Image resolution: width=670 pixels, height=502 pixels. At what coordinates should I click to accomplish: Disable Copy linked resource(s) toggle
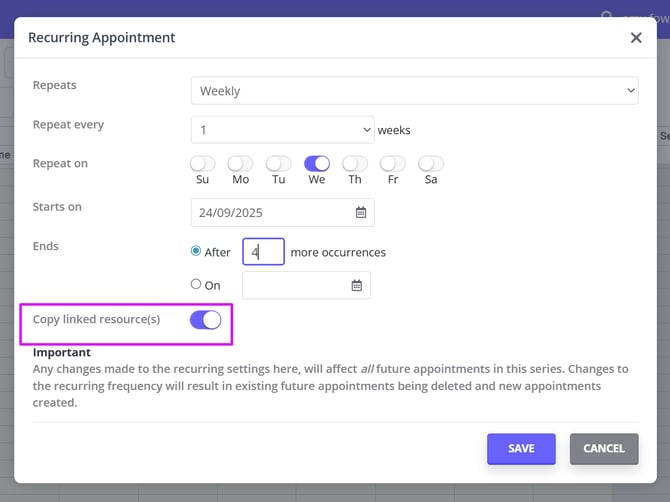coord(205,320)
